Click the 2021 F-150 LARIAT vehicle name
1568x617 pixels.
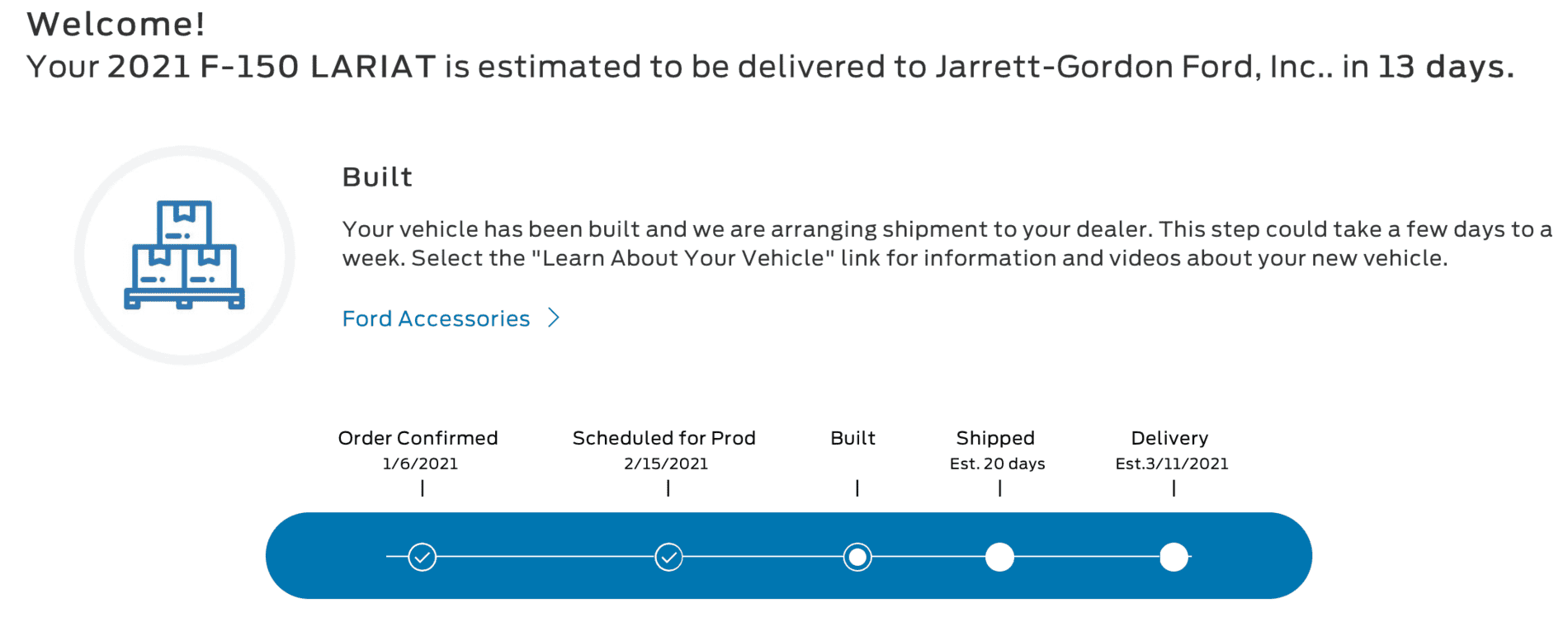click(x=272, y=67)
